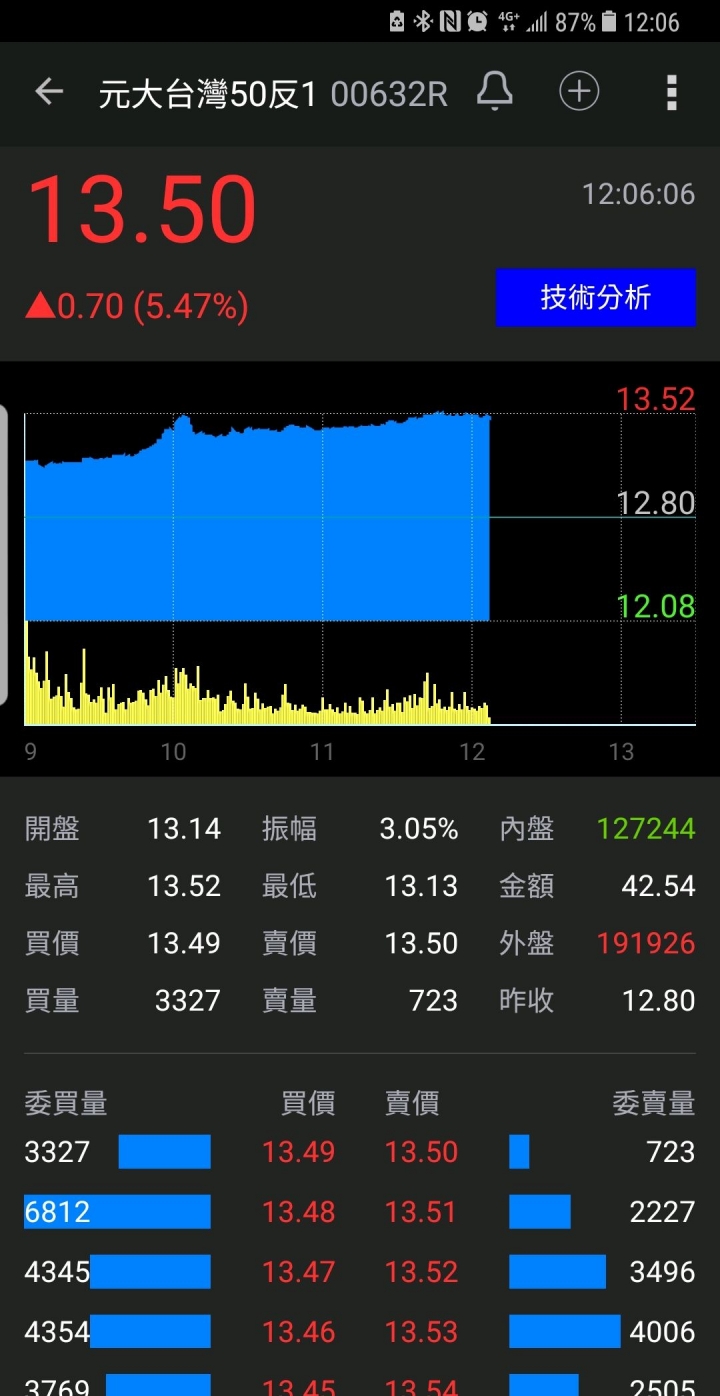Tap the Bluetooth status bar icon
This screenshot has height=1396, width=720.
423,21
